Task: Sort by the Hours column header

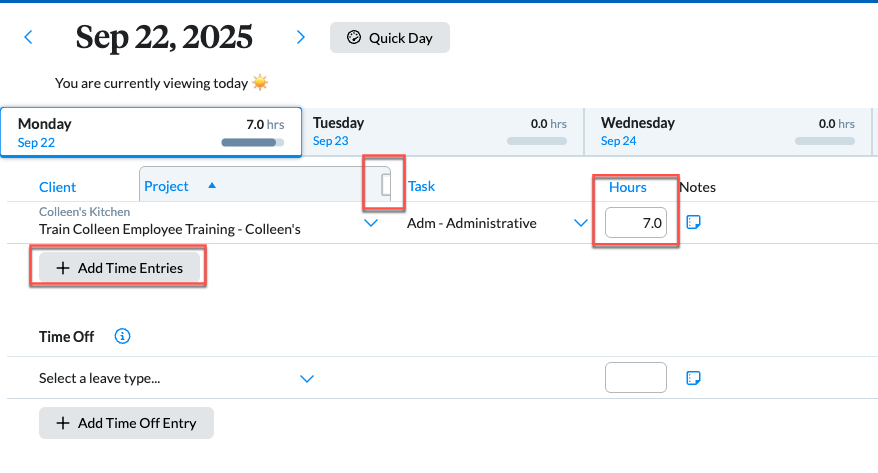Action: (627, 187)
